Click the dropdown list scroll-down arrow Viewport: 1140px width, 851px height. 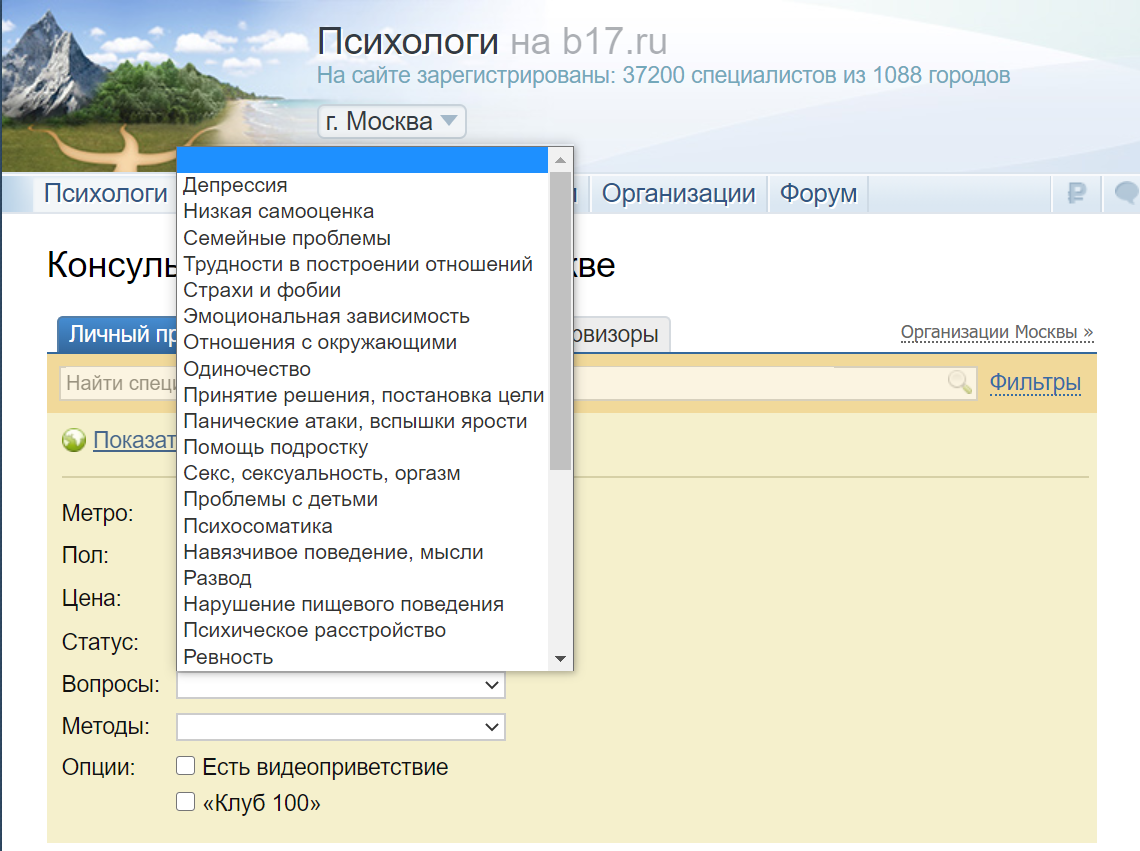560,659
